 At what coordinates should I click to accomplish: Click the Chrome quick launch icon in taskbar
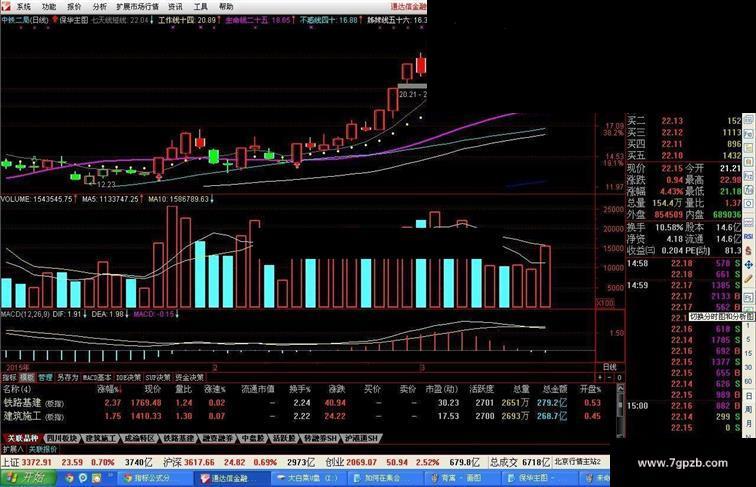coord(69,478)
